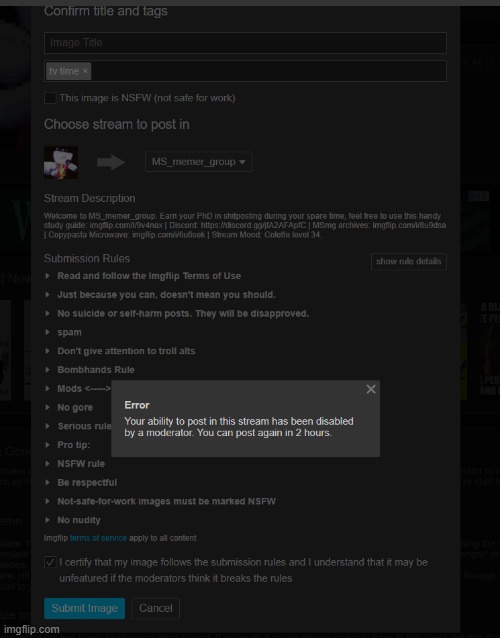500x638 pixels.
Task: Click the user avatar thumbnail
Action: coord(61,163)
